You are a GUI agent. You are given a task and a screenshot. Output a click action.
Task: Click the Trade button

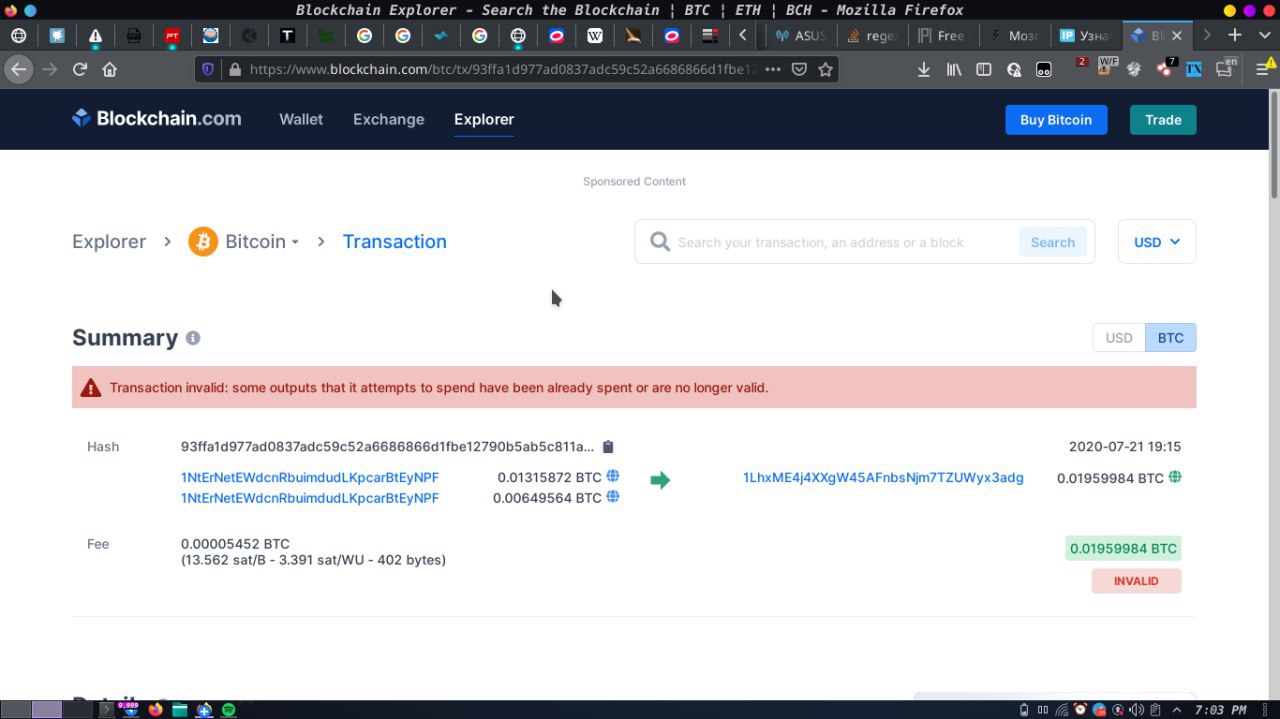1163,119
